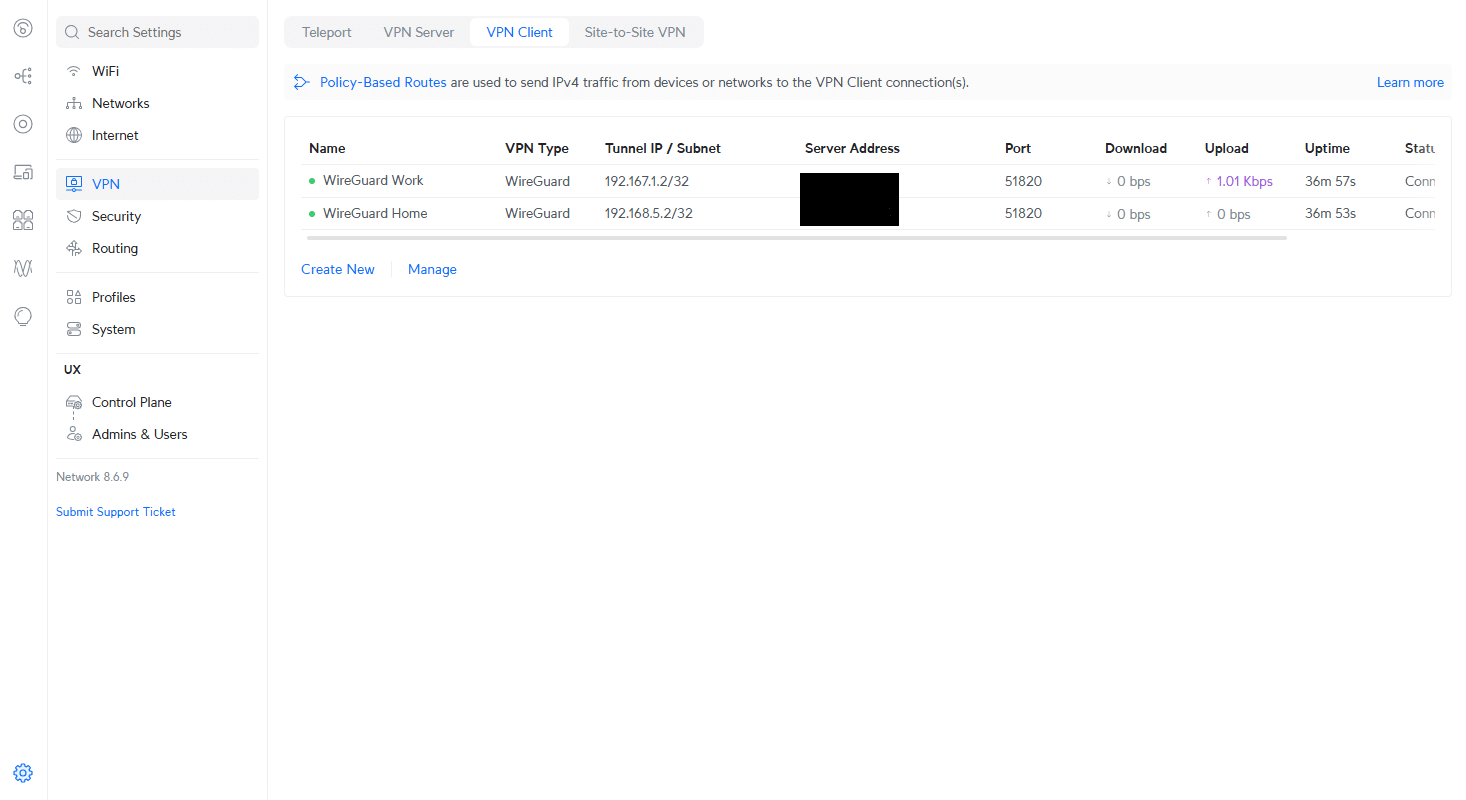Click the Network 8.6.9 version text
Viewport: 1466px width, 800px height.
92,477
